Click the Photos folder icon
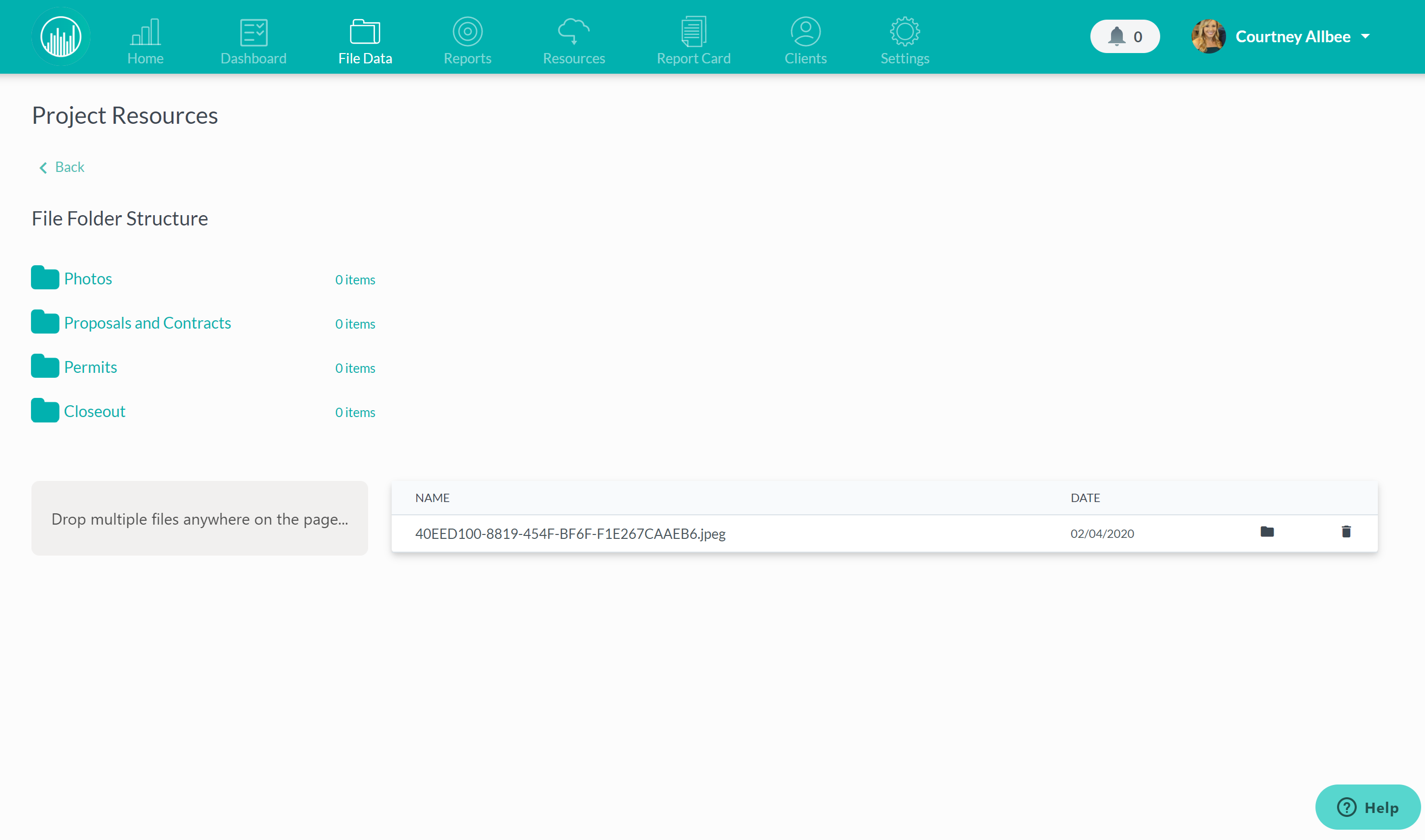 45,278
